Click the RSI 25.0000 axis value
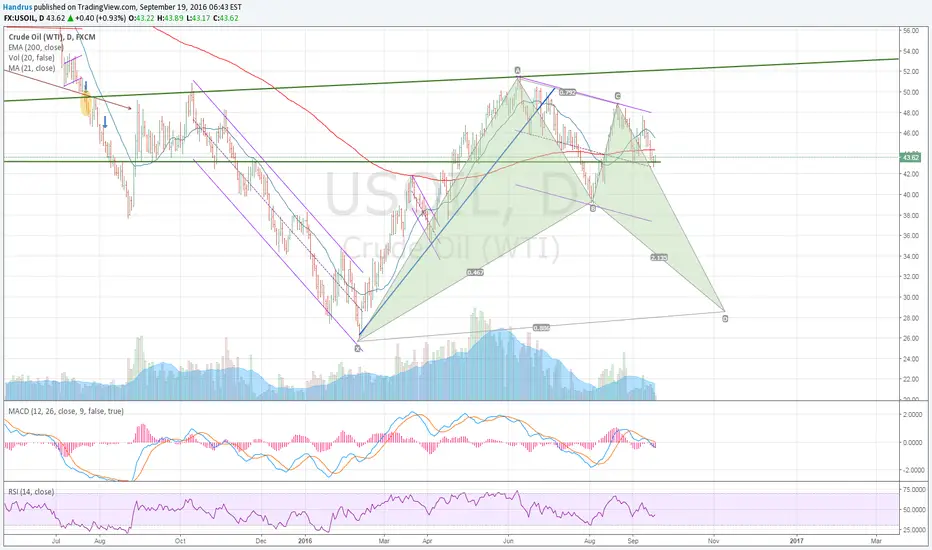The width and height of the screenshot is (932, 550). coord(912,530)
